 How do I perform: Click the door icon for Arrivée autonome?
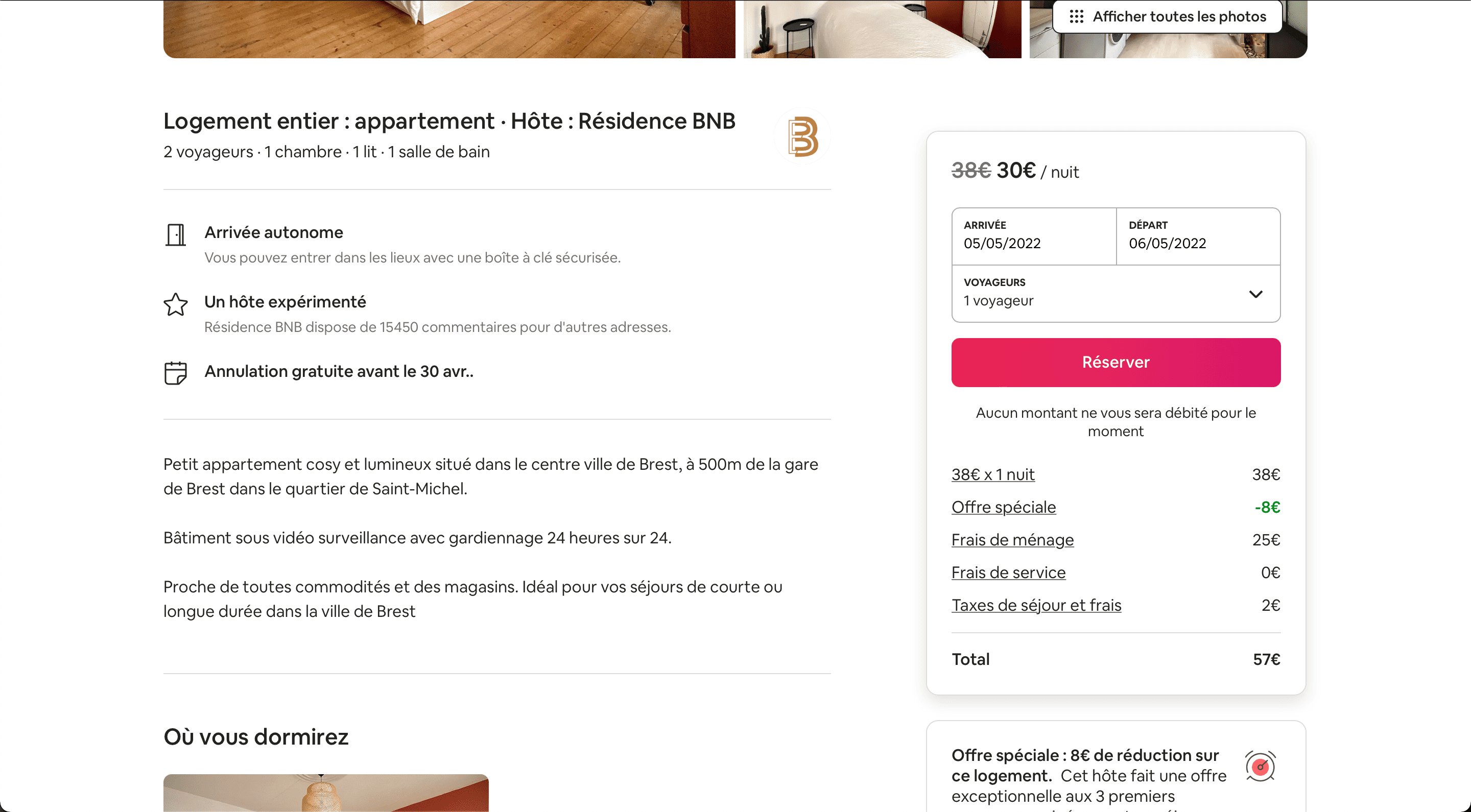[x=176, y=235]
